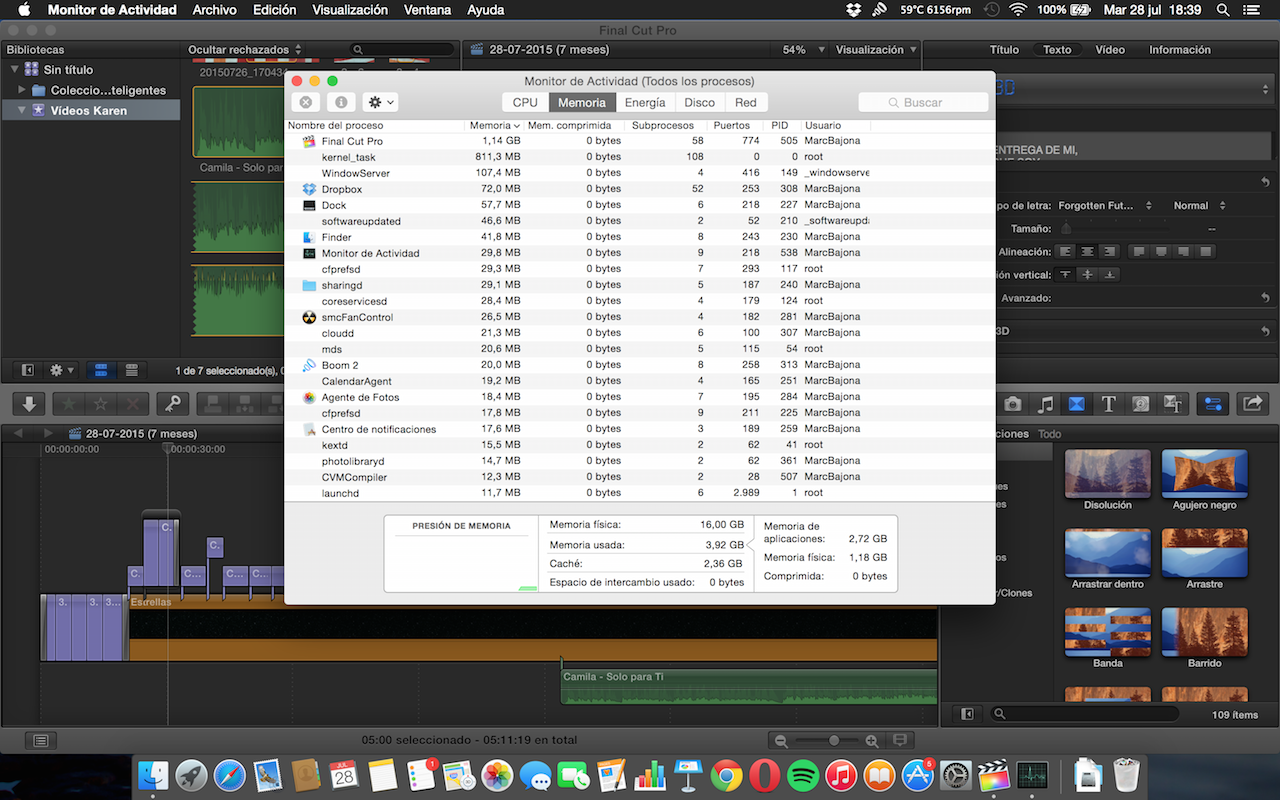The width and height of the screenshot is (1280, 800).
Task: Select the Agujero negro transition thumbnail
Action: click(x=1205, y=473)
